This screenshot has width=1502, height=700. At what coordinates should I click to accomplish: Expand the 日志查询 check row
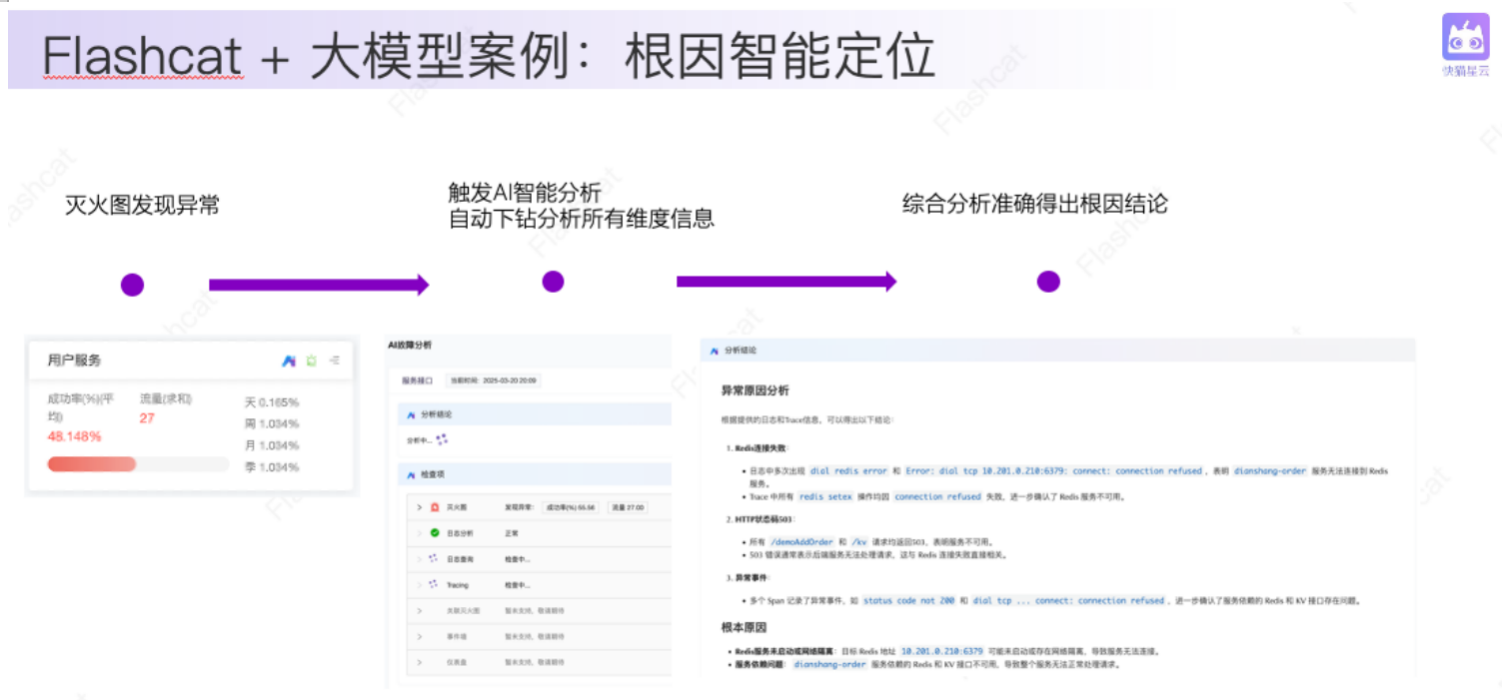(420, 559)
